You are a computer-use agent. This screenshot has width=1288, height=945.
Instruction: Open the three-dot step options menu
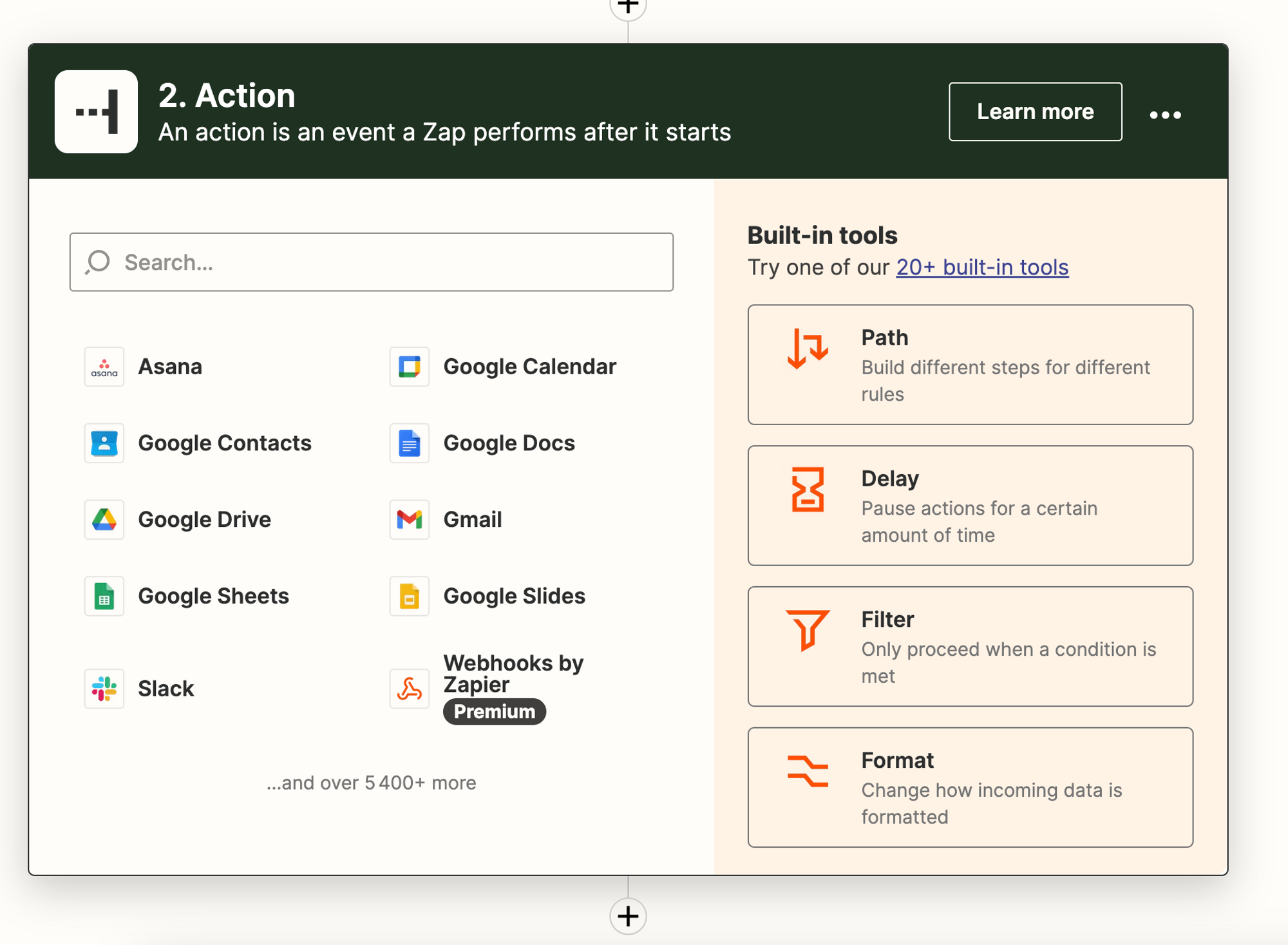coord(1165,115)
